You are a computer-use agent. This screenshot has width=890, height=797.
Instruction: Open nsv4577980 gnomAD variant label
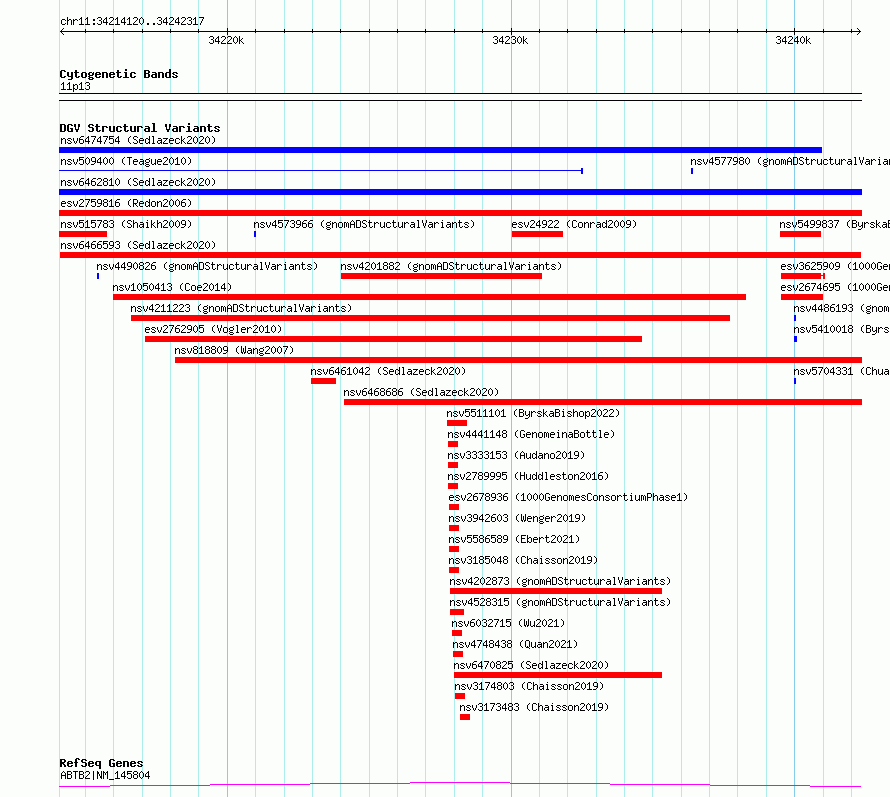coord(790,161)
